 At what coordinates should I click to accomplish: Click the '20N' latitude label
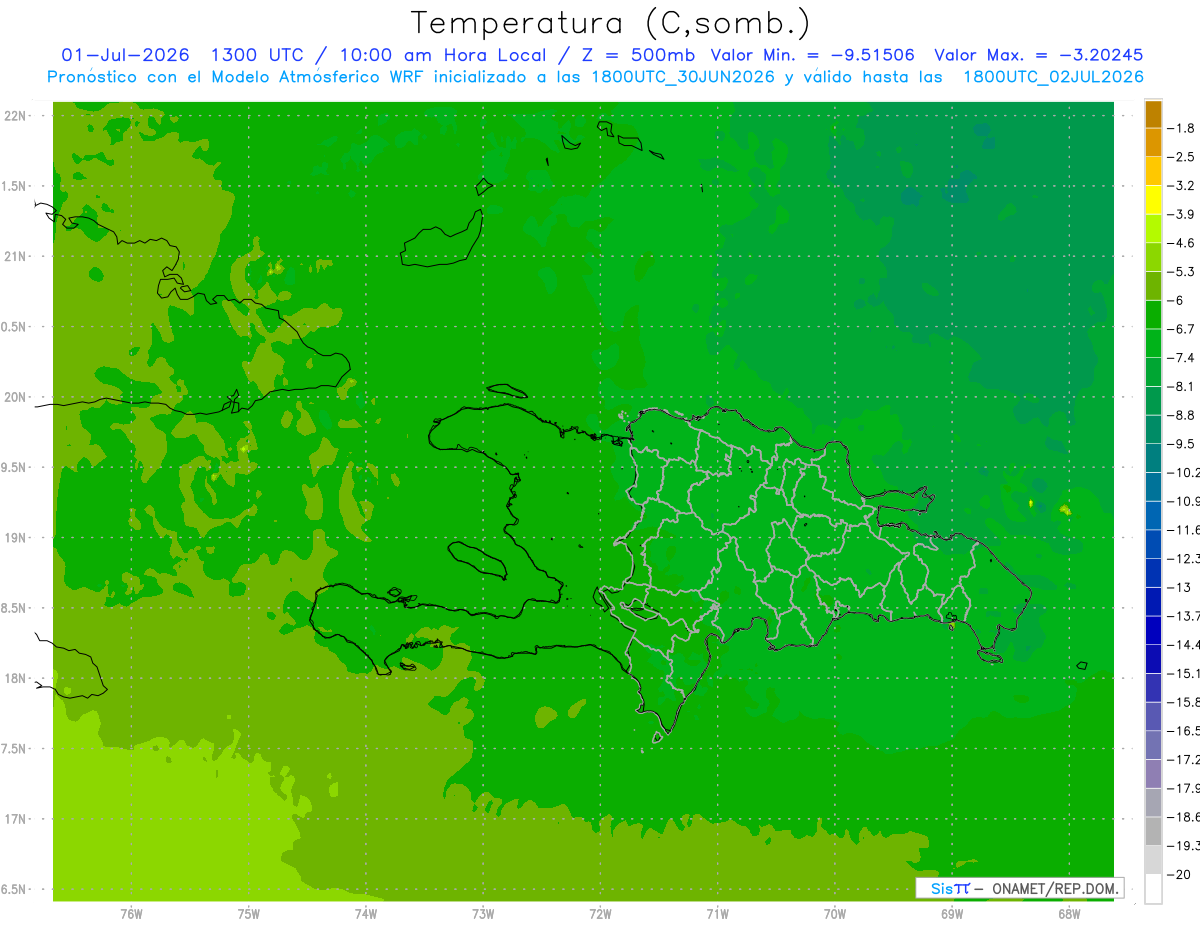tap(15, 398)
